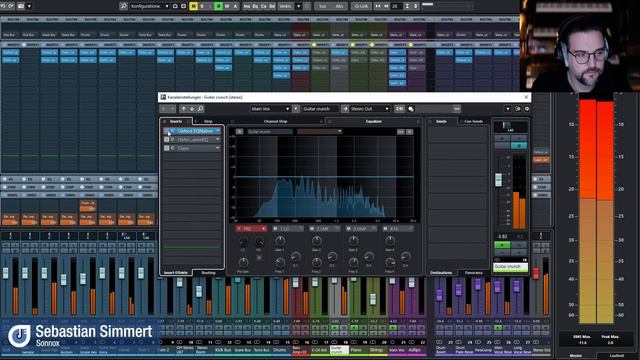Open Stereo Out output routing dropdown
Viewport: 640px width, 360px height.
(x=370, y=109)
